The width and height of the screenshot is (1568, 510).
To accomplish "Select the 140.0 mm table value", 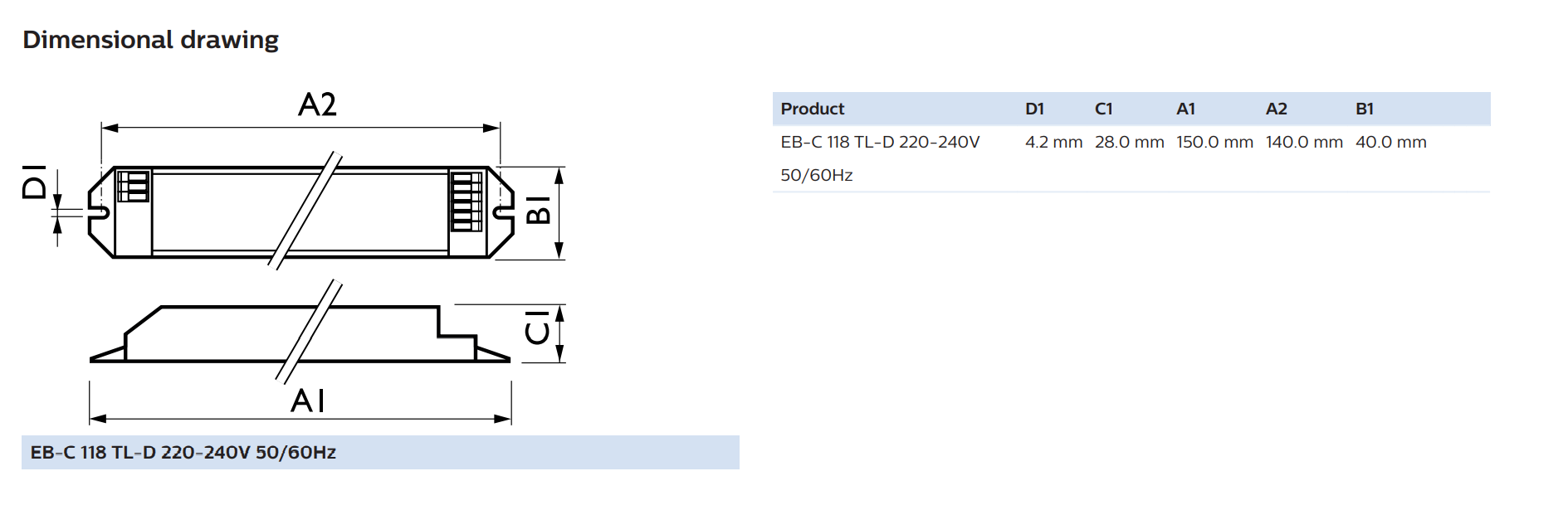I will click(x=1305, y=142).
